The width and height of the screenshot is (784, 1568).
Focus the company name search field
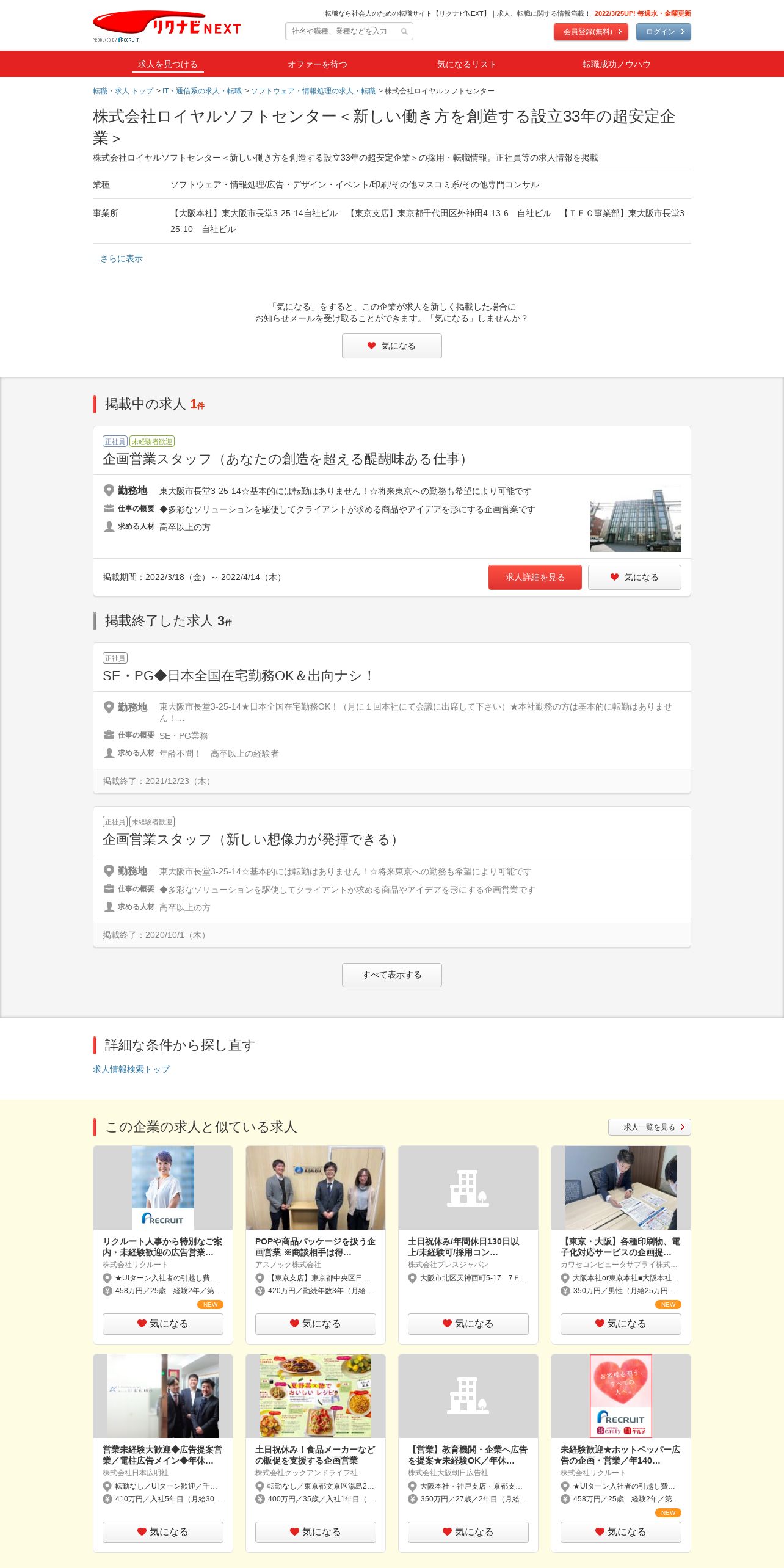[349, 31]
